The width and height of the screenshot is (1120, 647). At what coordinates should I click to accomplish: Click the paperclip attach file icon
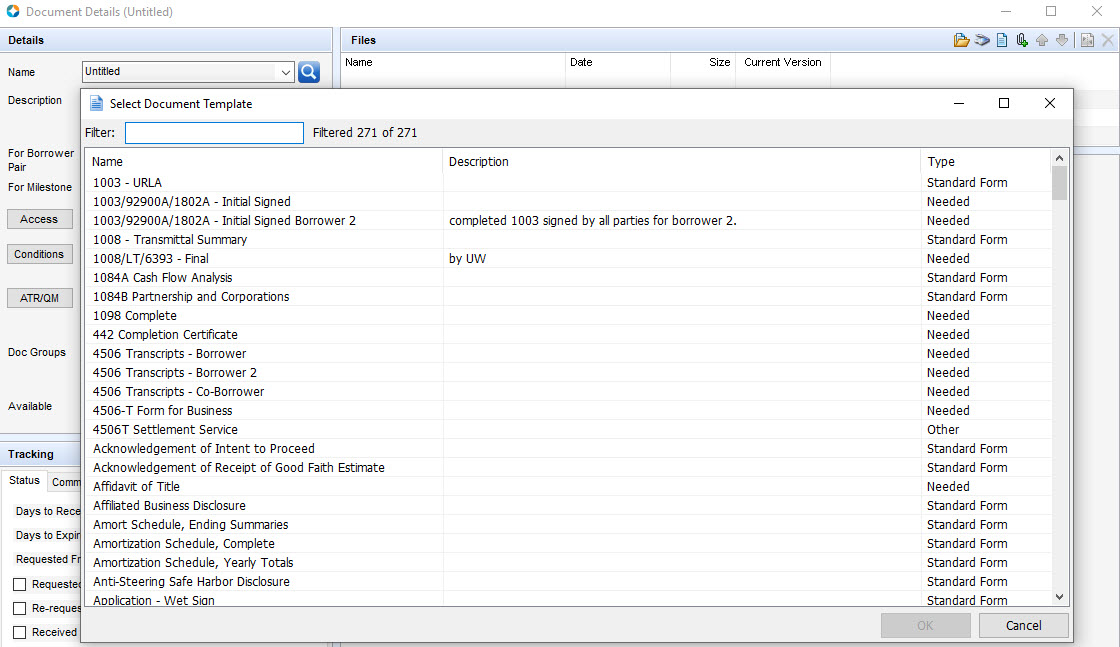pos(1021,40)
